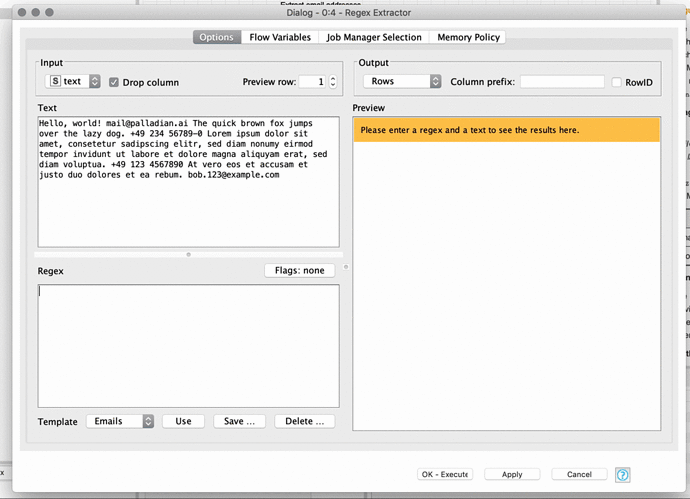Click into the Regex text area
The width and height of the screenshot is (690, 499).
[x=188, y=346]
